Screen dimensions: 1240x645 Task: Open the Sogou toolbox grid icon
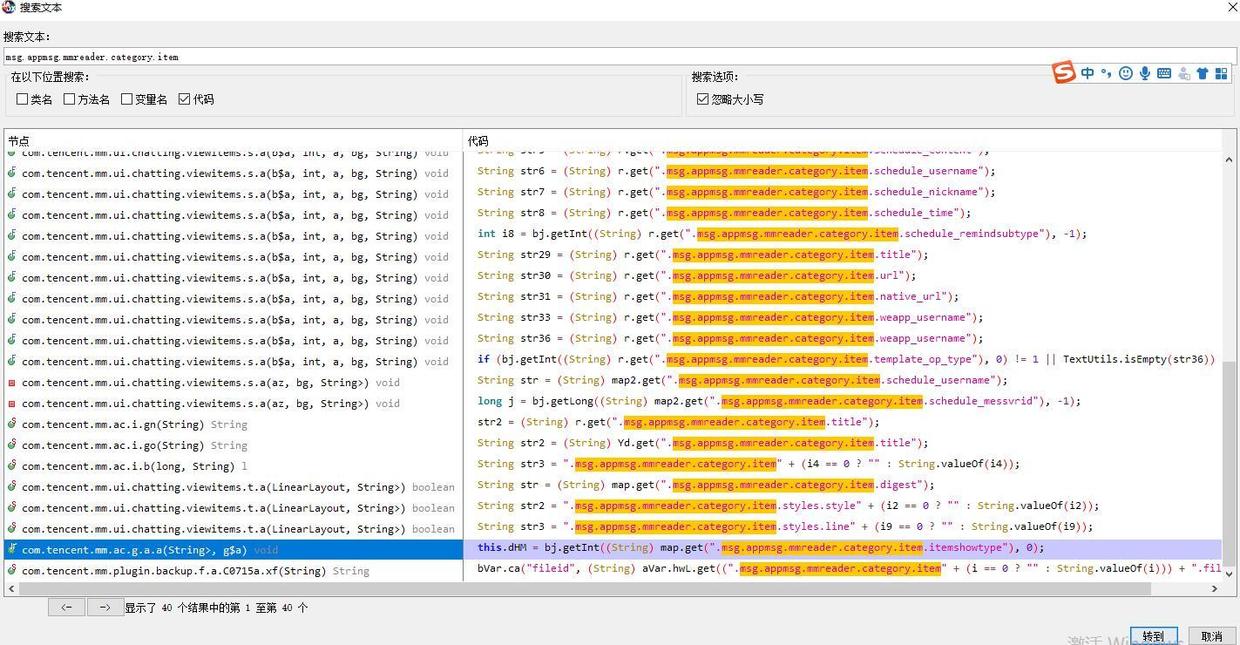[1222, 72]
